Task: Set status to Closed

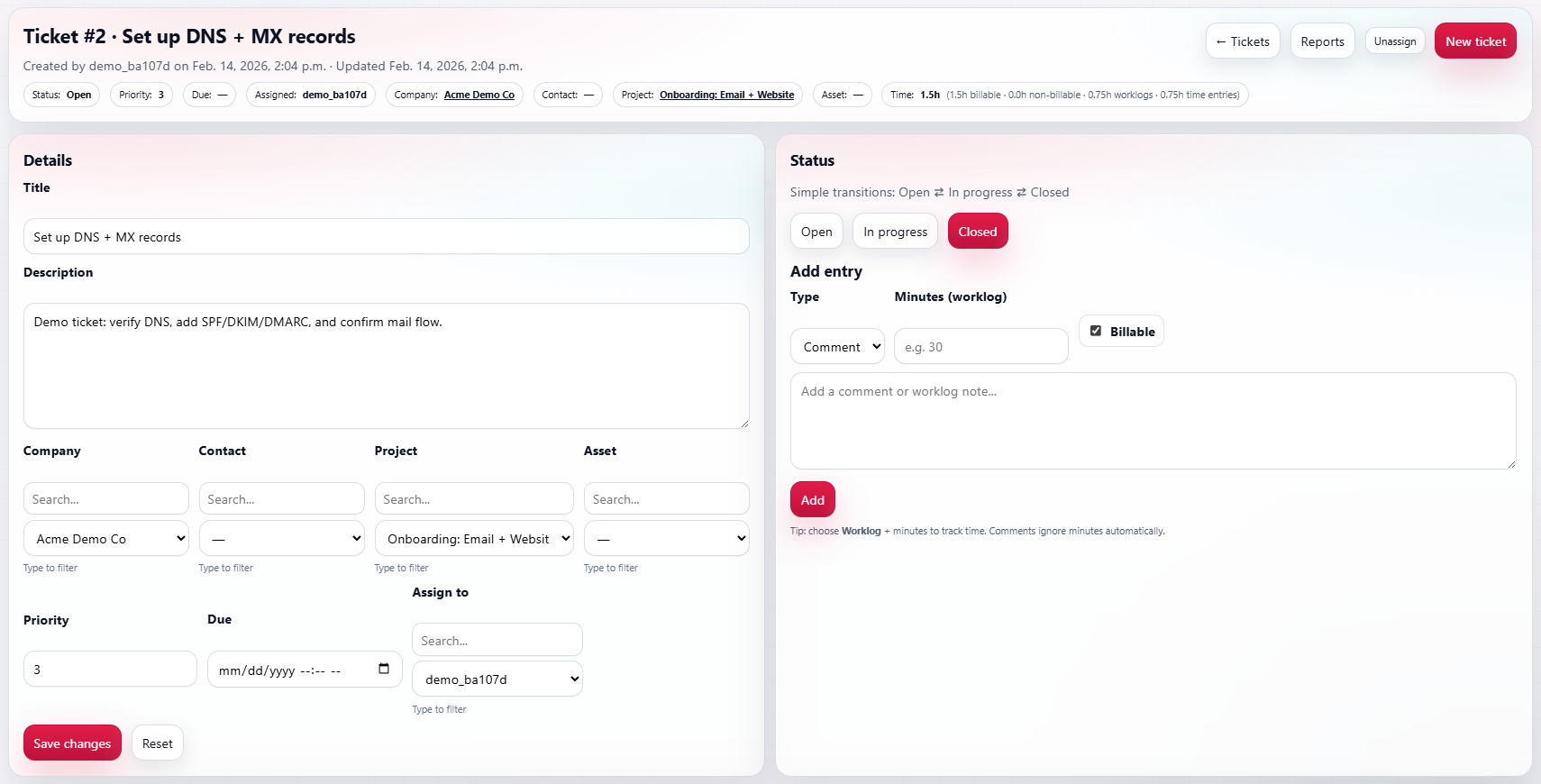Action: tap(978, 232)
